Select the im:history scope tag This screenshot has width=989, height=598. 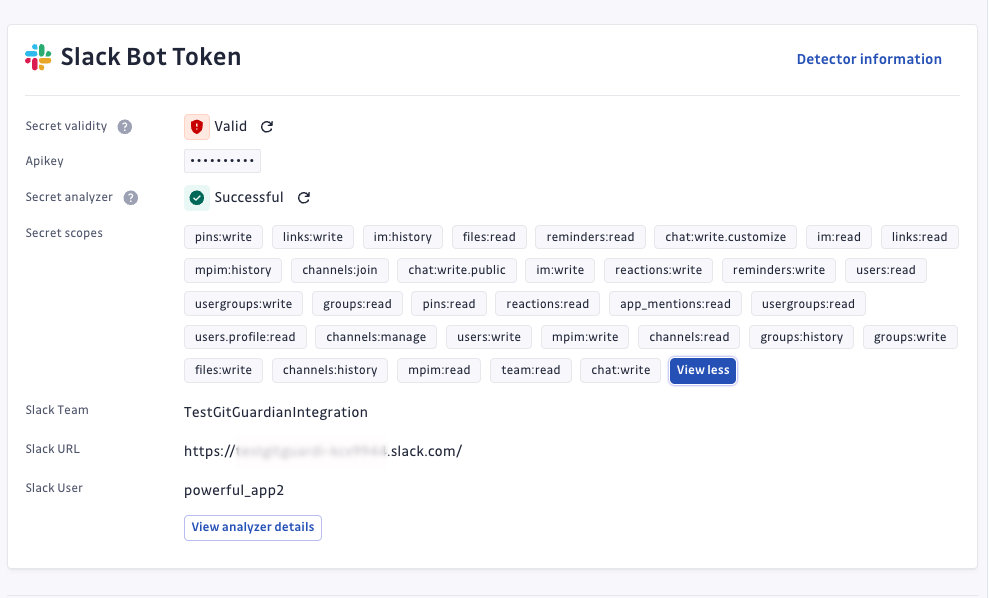[402, 237]
